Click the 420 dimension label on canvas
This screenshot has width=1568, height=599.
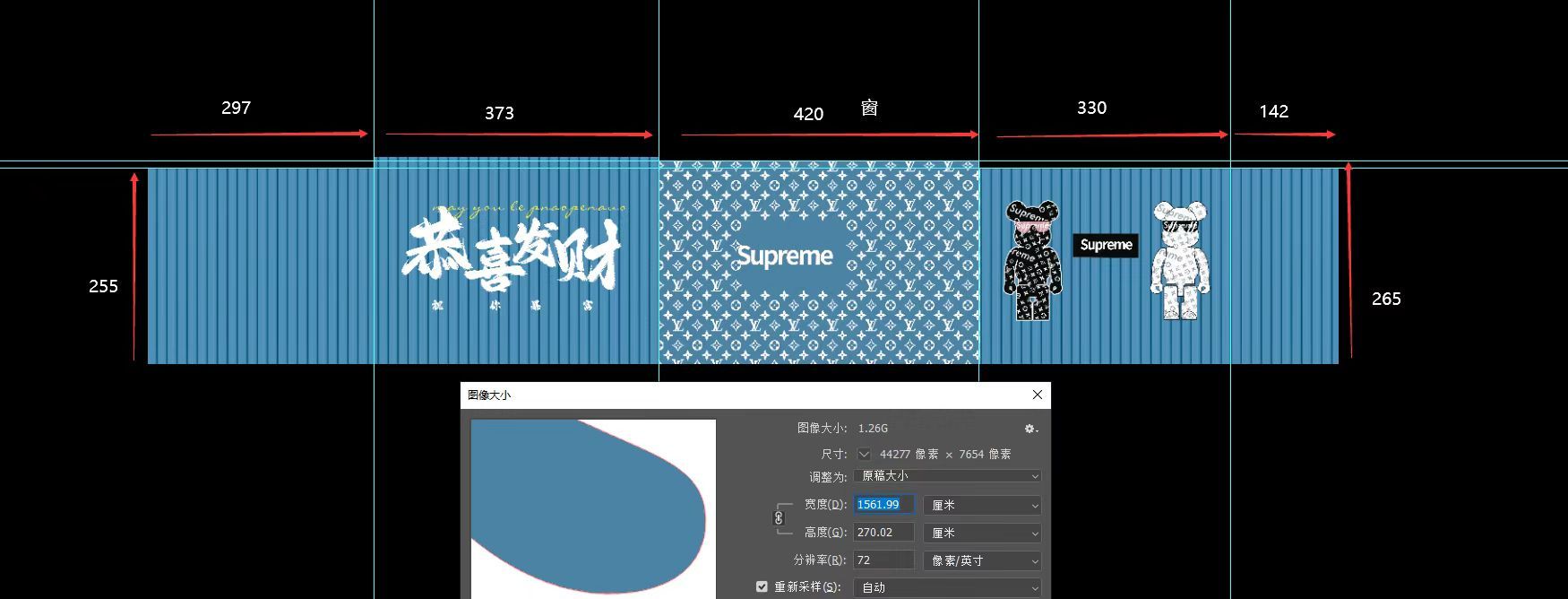tap(808, 114)
